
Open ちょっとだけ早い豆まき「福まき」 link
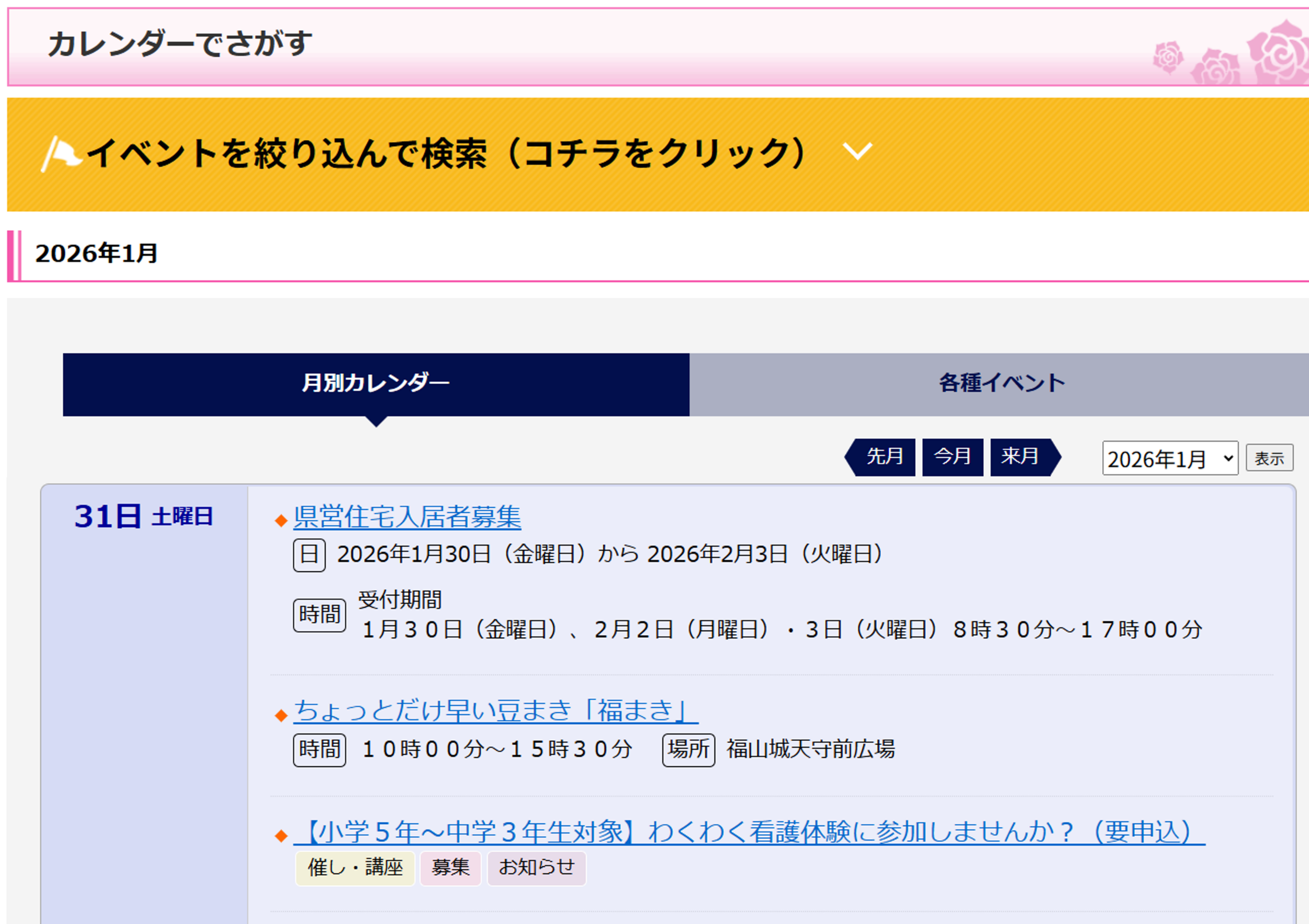[x=495, y=711]
